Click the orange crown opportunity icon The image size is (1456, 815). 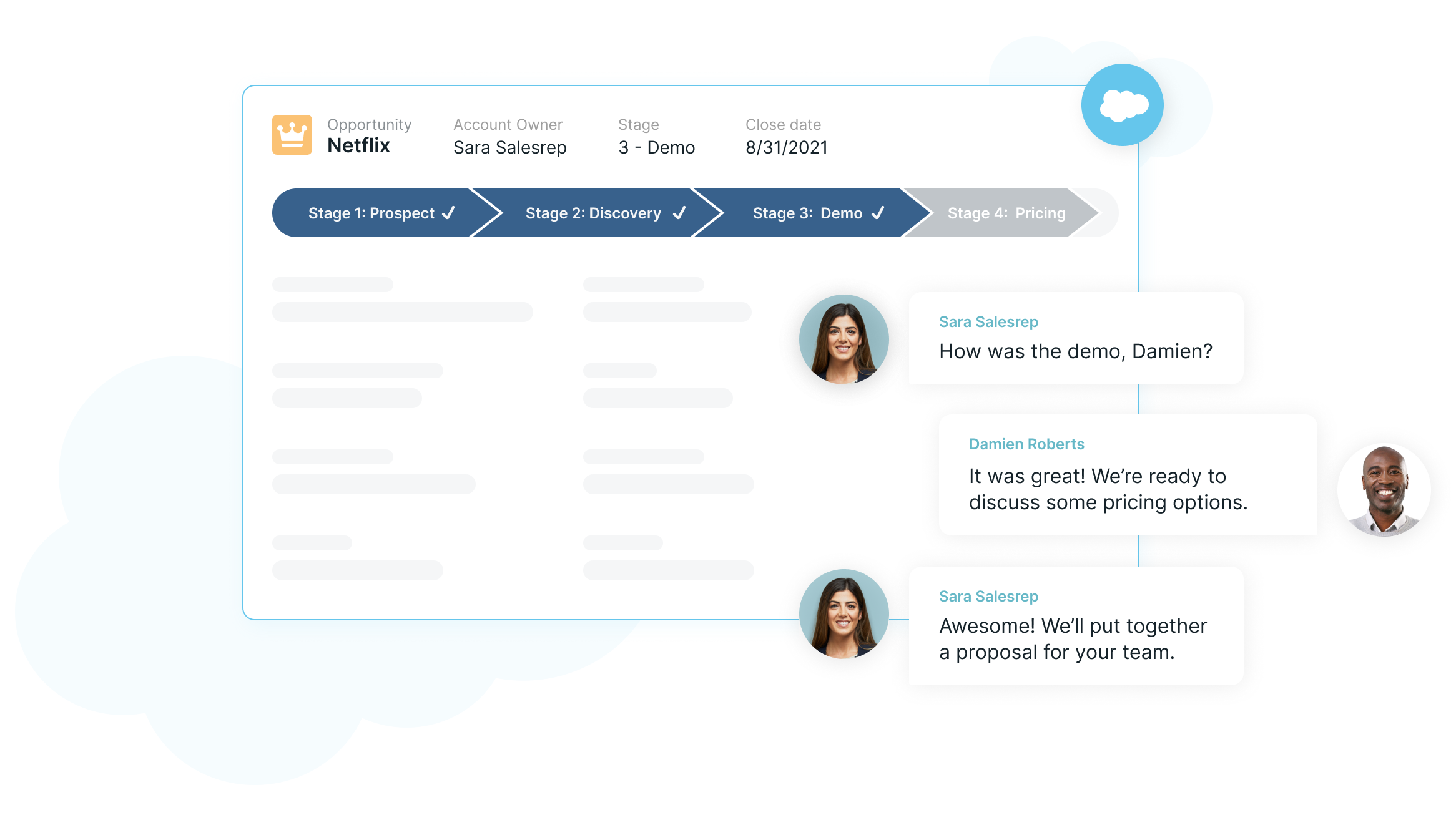[x=292, y=134]
